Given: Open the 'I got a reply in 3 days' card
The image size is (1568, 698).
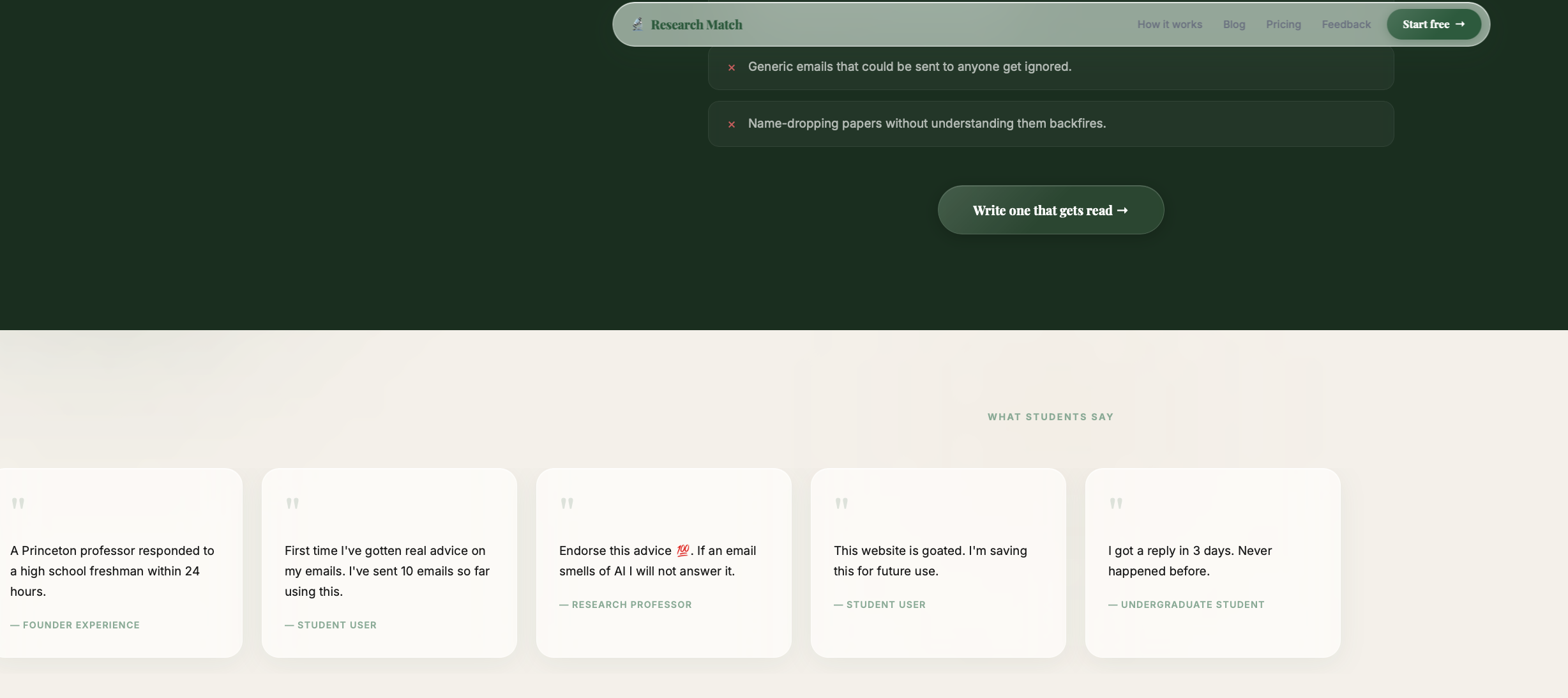Looking at the screenshot, I should pyautogui.click(x=1213, y=563).
